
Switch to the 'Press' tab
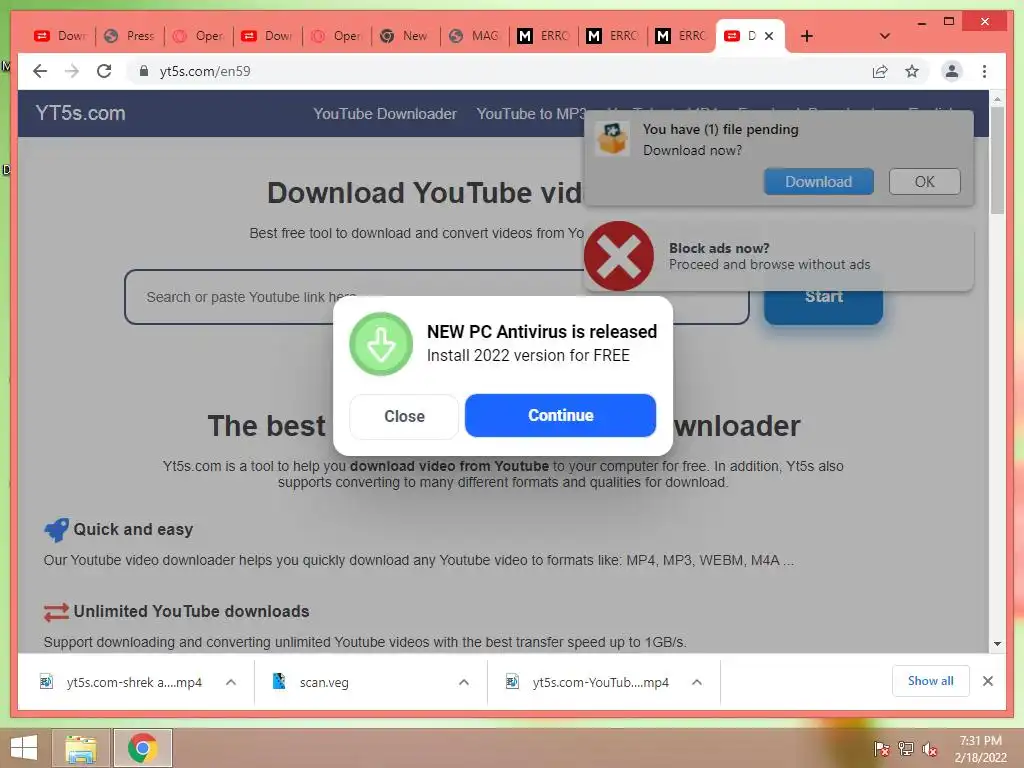pyautogui.click(x=129, y=36)
